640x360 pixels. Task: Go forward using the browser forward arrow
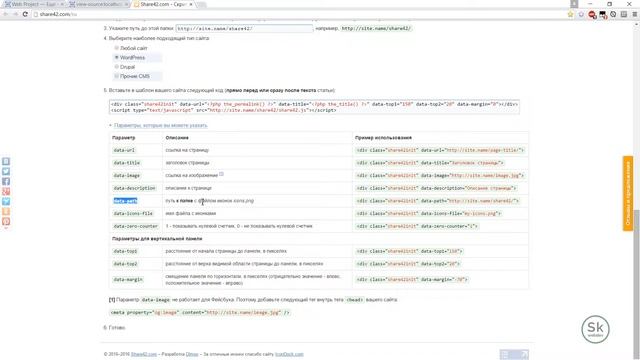coord(15,14)
